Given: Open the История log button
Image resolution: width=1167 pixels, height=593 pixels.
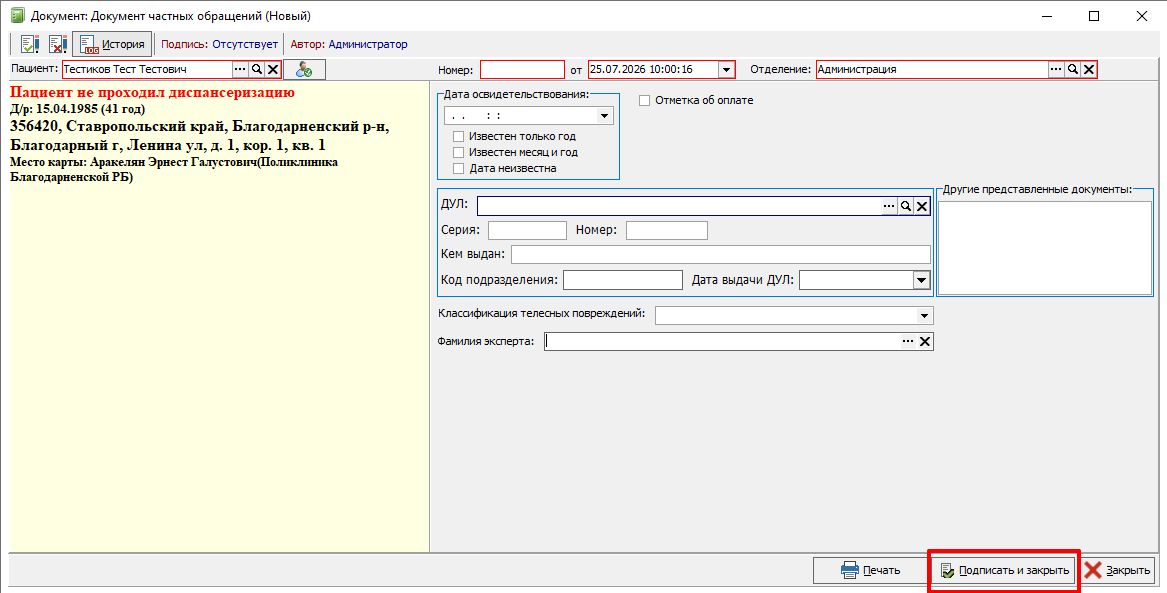Looking at the screenshot, I should [112, 45].
